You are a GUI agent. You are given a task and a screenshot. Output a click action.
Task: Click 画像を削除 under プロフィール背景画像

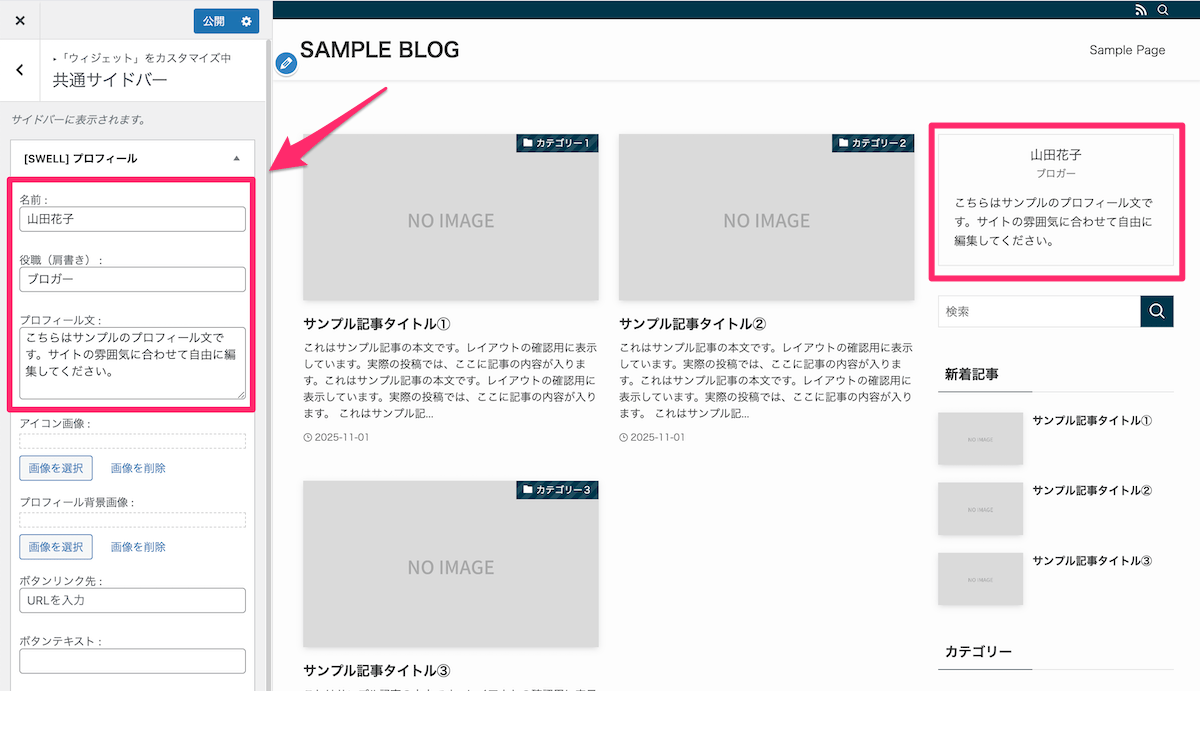[x=138, y=546]
